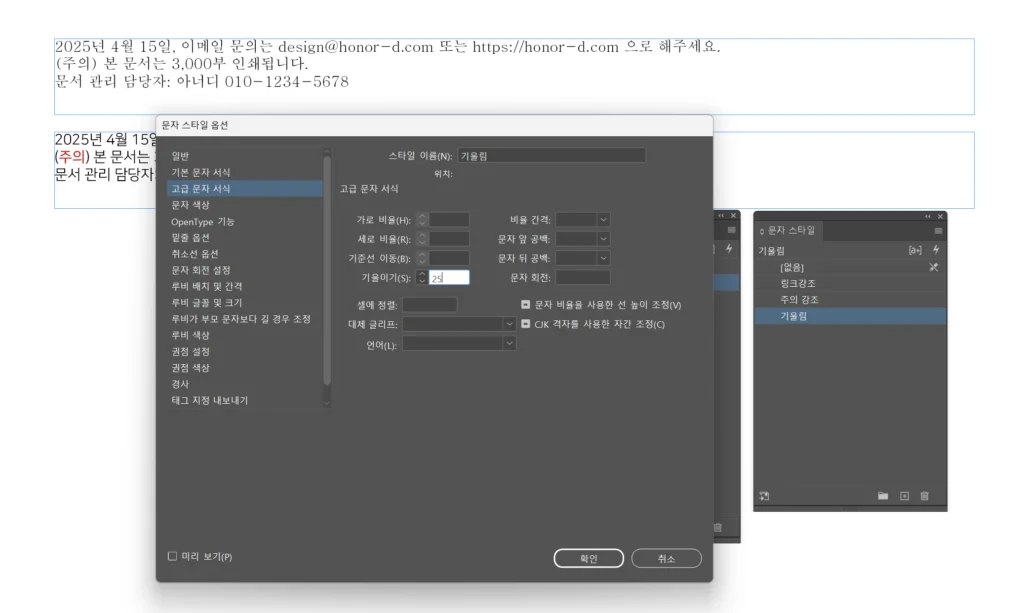Select the 기울림 character style row
The image size is (1024, 613).
pos(850,316)
